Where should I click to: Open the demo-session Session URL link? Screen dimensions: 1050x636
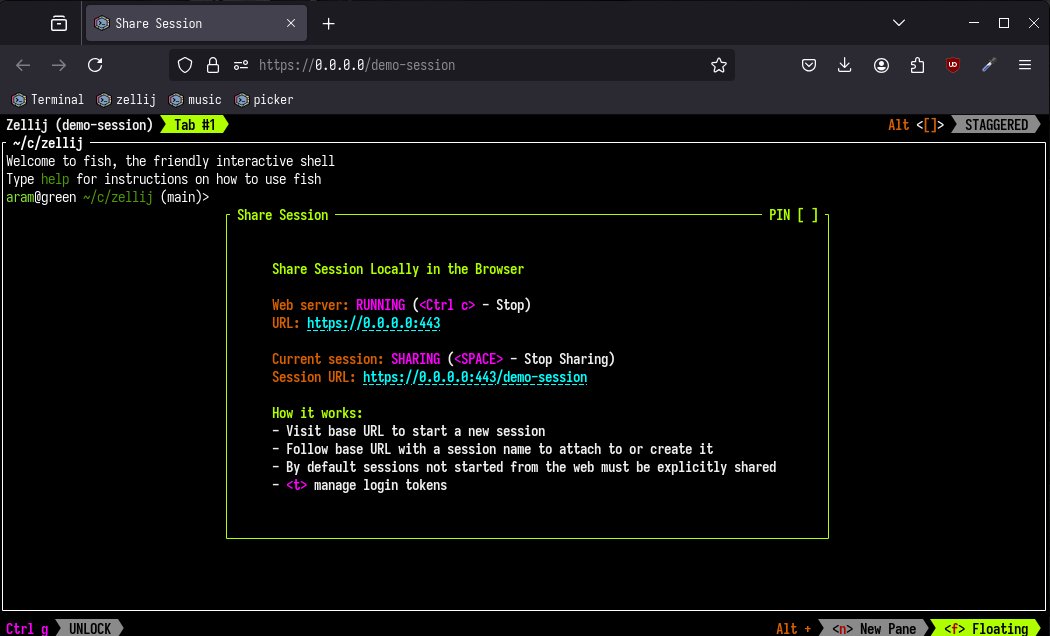(475, 378)
